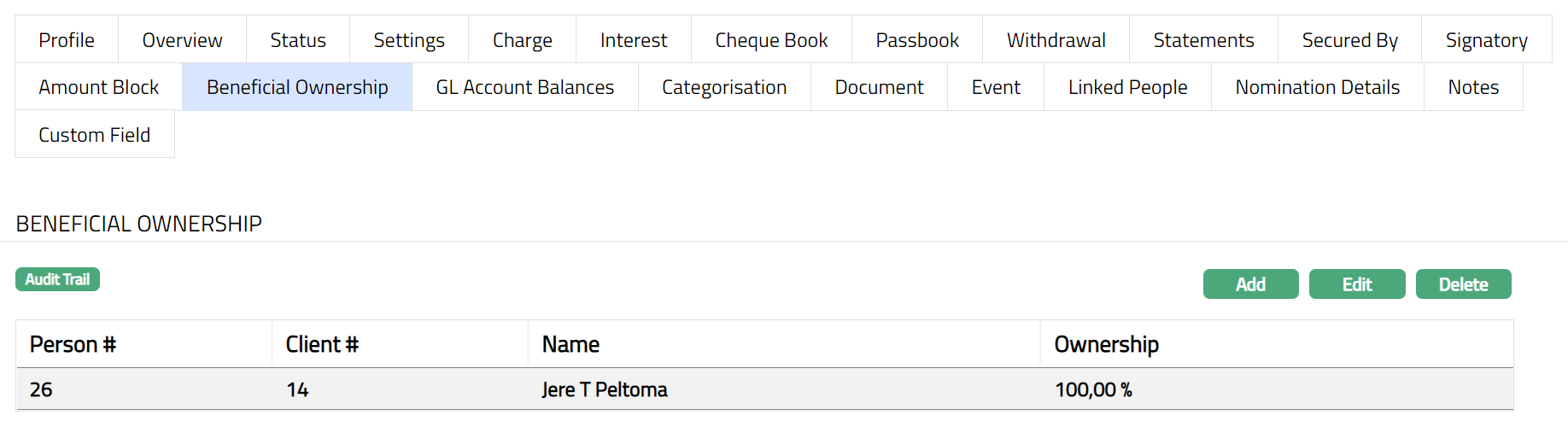
Task: View the Withdrawal tab
Action: click(1056, 40)
